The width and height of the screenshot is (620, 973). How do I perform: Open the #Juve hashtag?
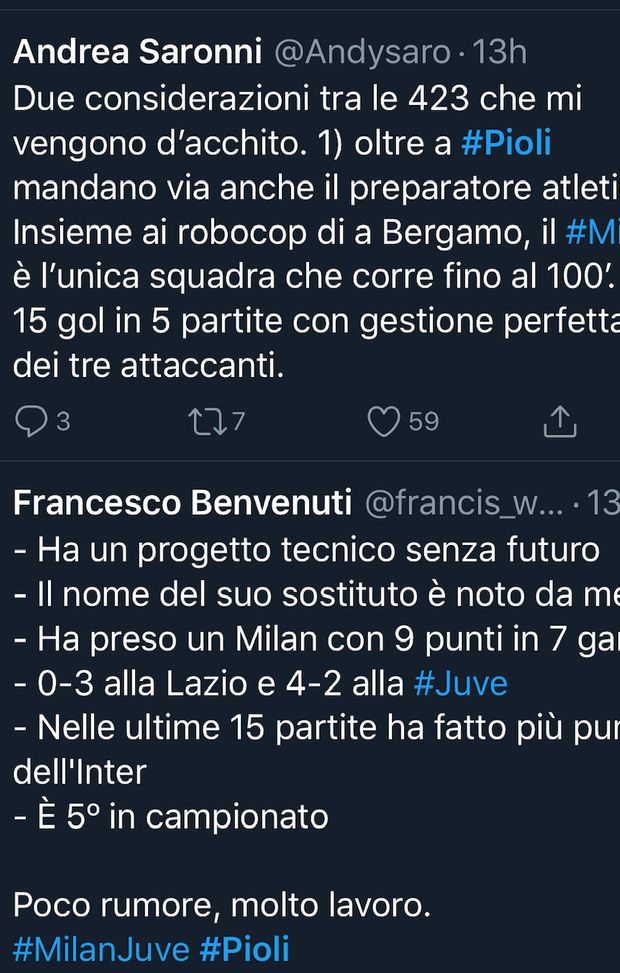pos(460,684)
